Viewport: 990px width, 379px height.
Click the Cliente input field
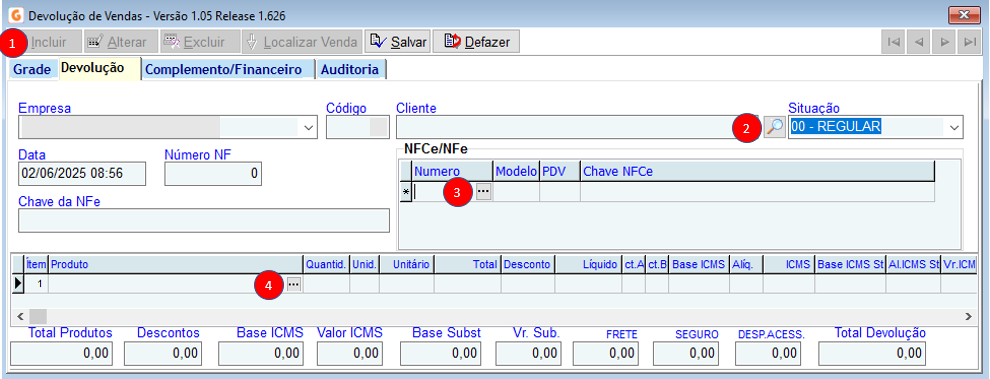coord(578,127)
